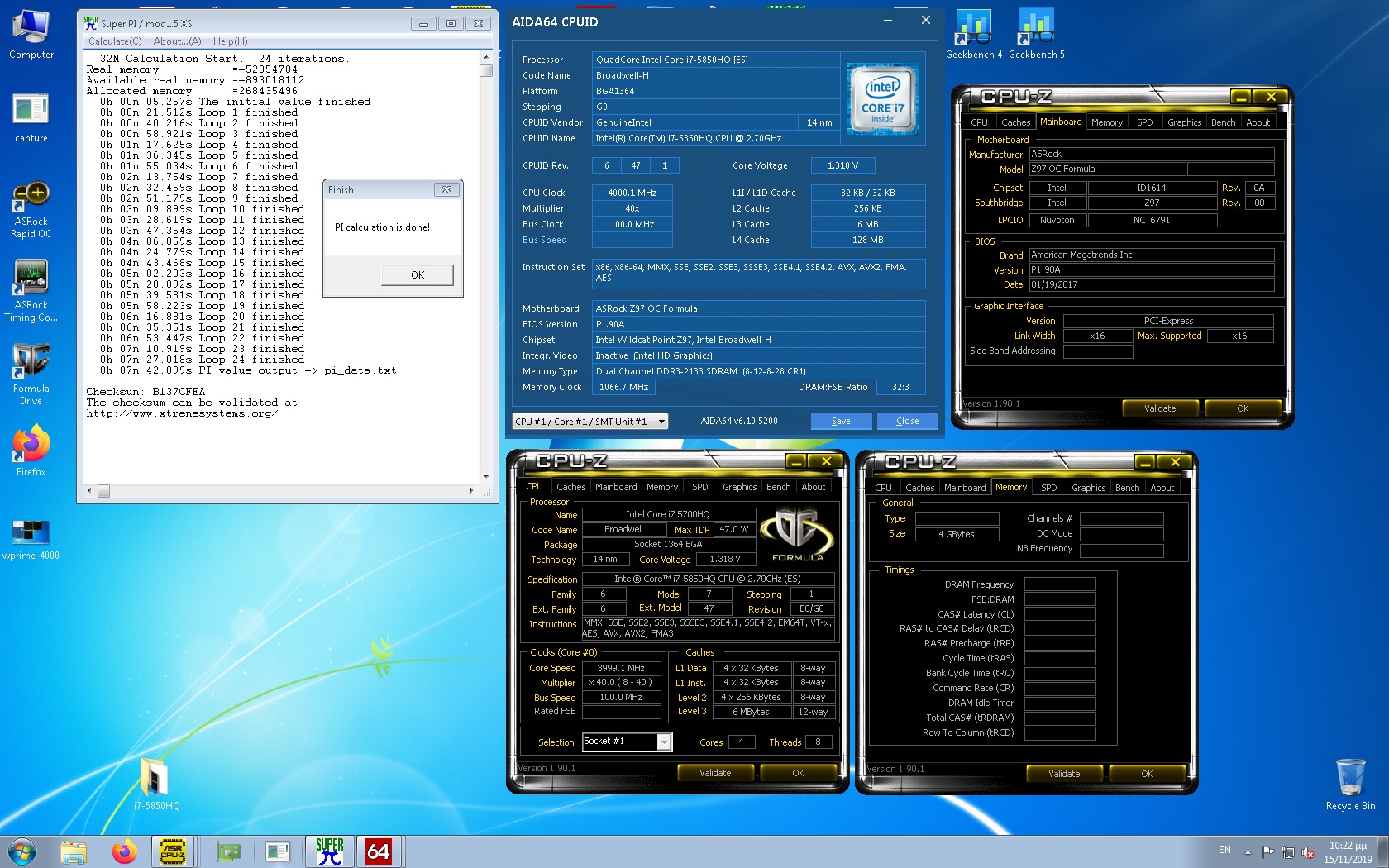This screenshot has width=1389, height=868.
Task: Switch to Mainboard tab in CPU tab CPU-Z window
Action: coord(616,487)
